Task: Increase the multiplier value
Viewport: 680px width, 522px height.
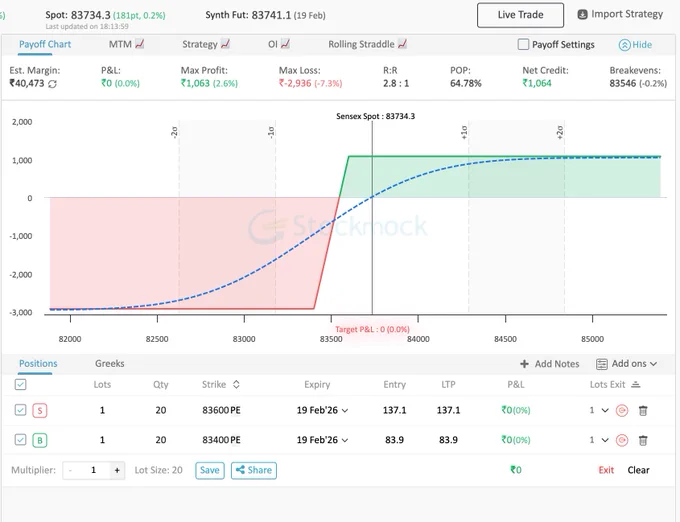Action: [x=117, y=470]
